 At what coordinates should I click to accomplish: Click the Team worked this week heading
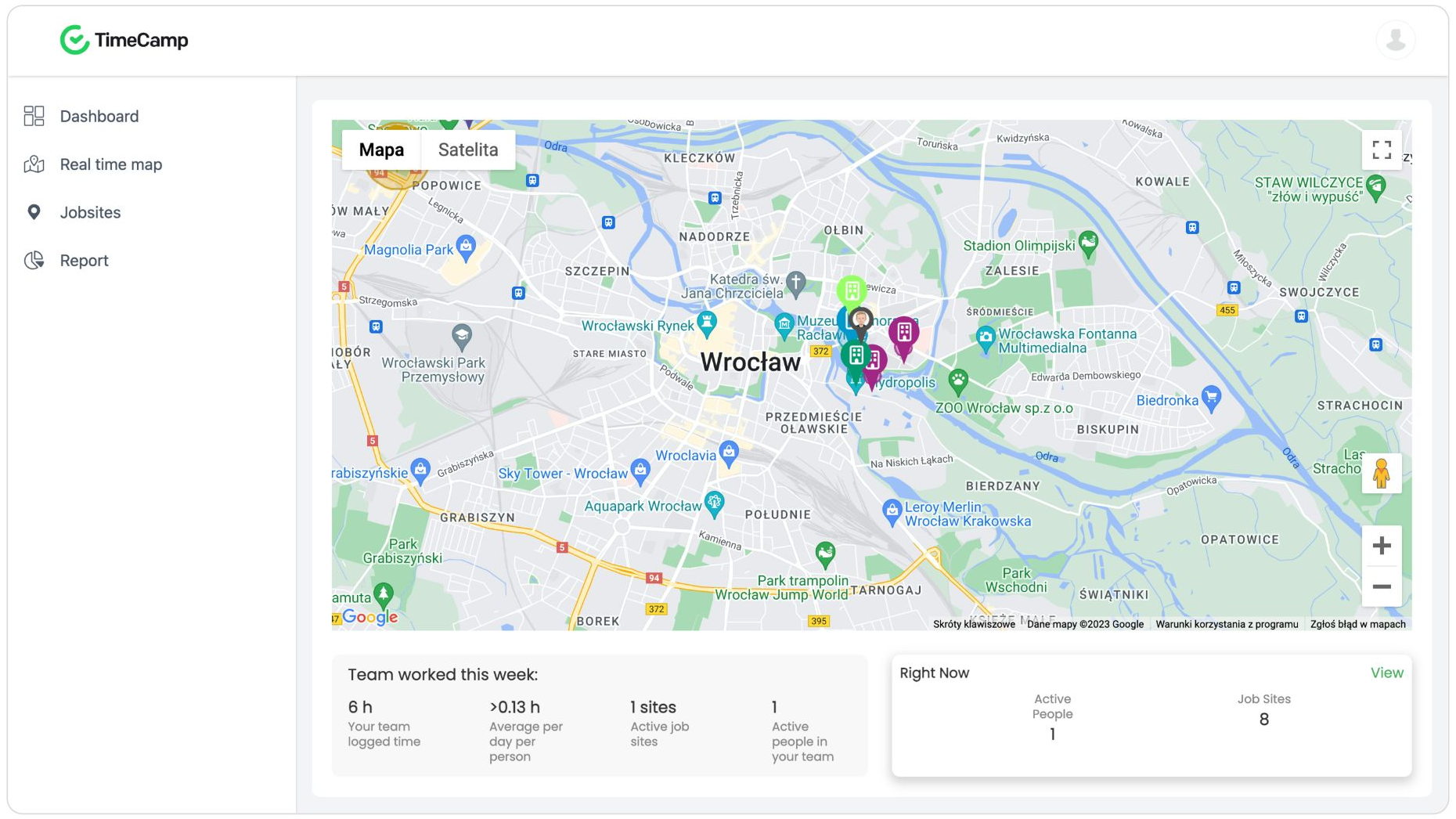pos(442,675)
